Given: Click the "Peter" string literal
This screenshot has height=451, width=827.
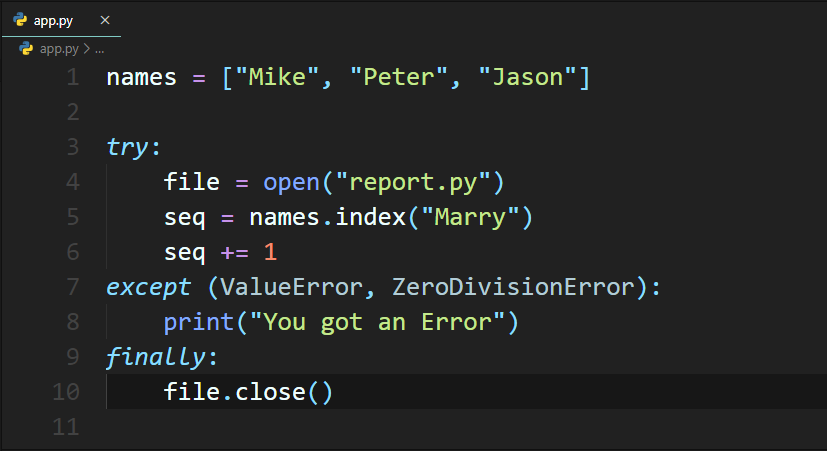Looking at the screenshot, I should 399,77.
